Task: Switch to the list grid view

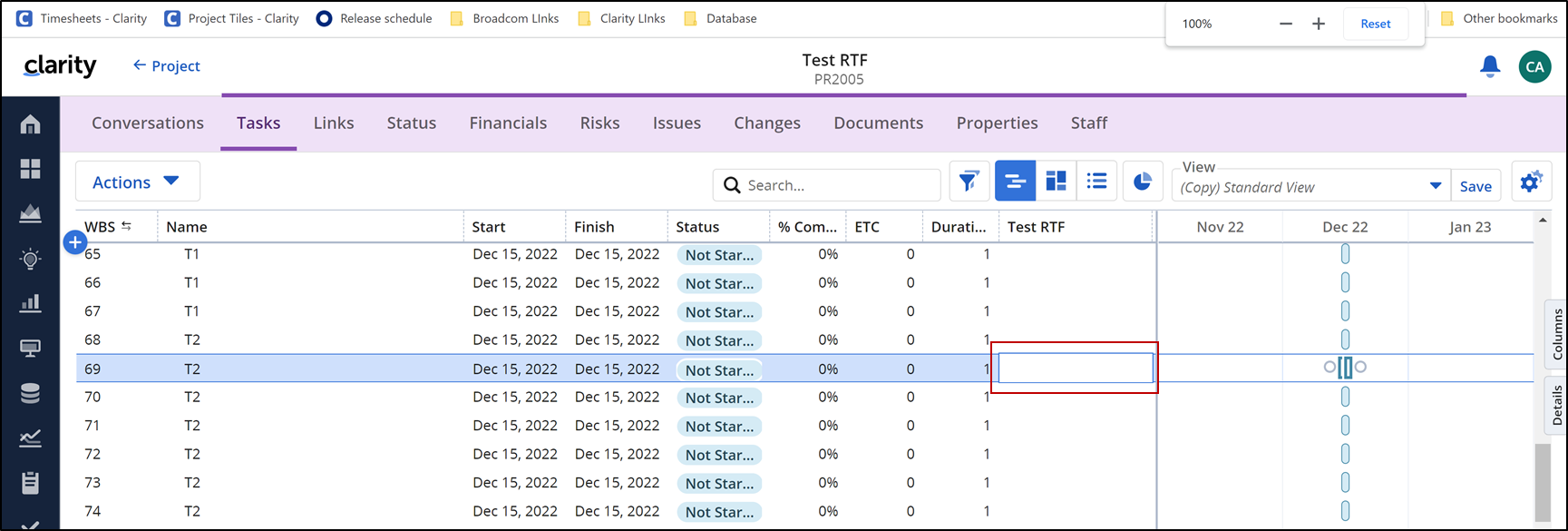Action: click(1096, 182)
